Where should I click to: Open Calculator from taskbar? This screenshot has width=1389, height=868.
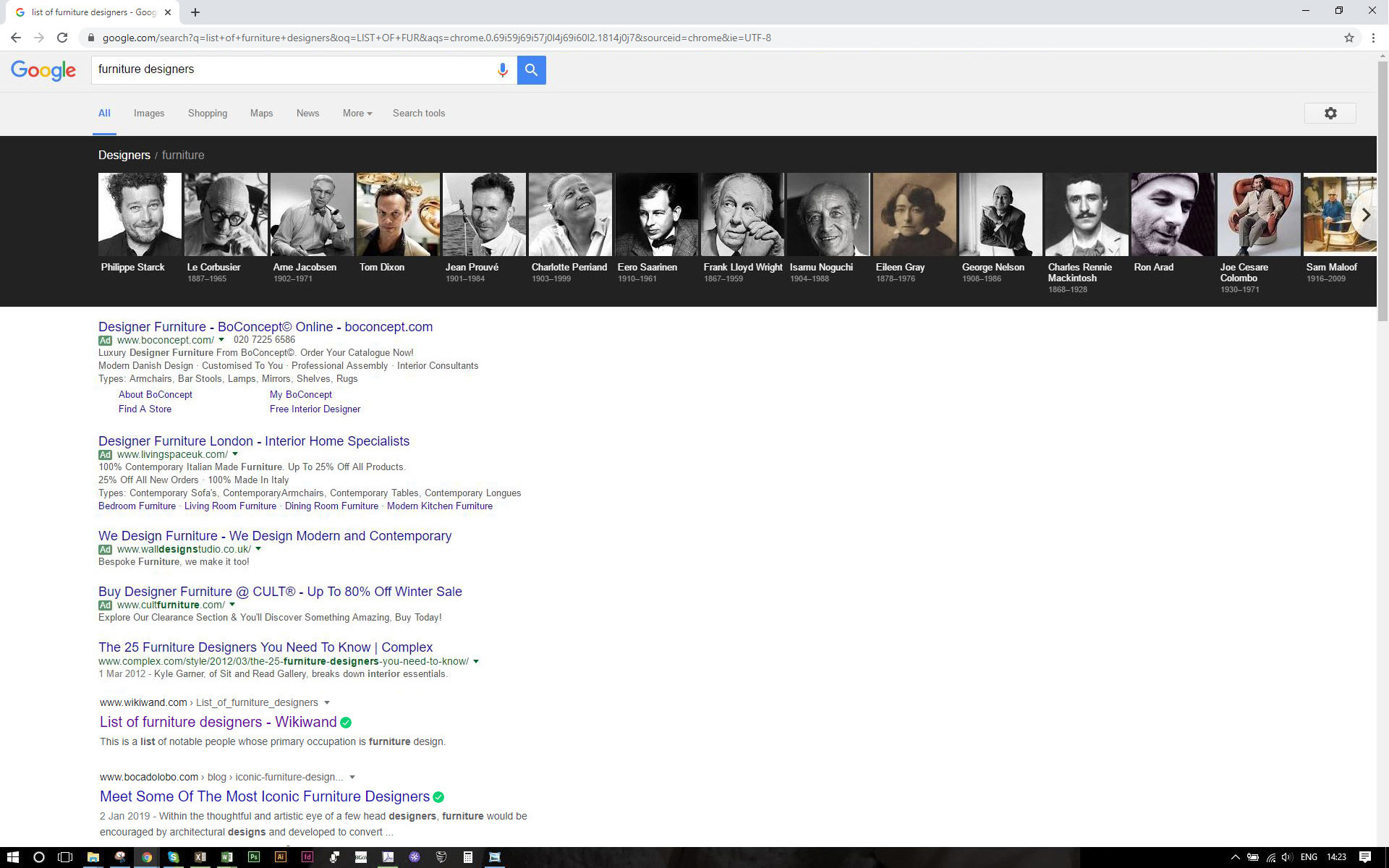(x=468, y=857)
